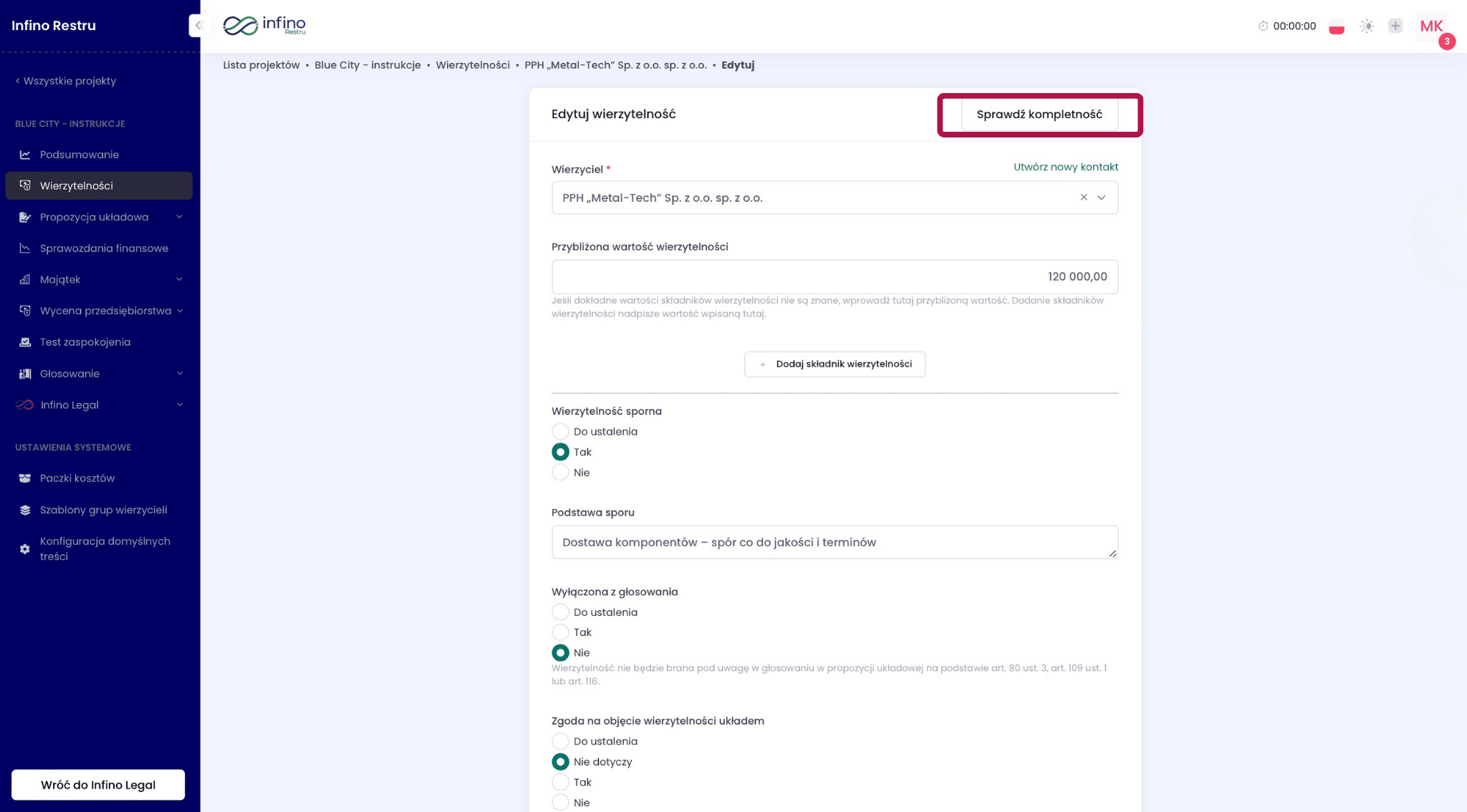
Task: Click 'Utwórz nowy kontakt' link
Action: click(x=1065, y=167)
